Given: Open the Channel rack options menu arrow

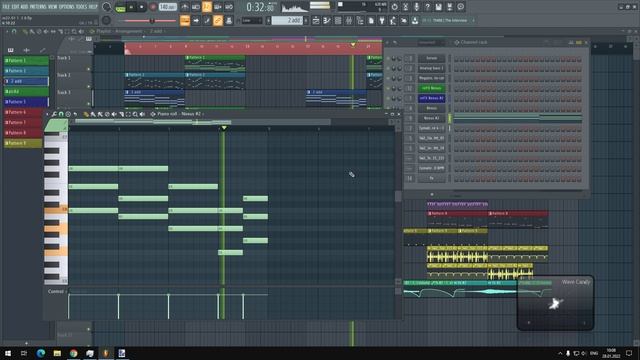Looking at the screenshot, I should (388, 42).
